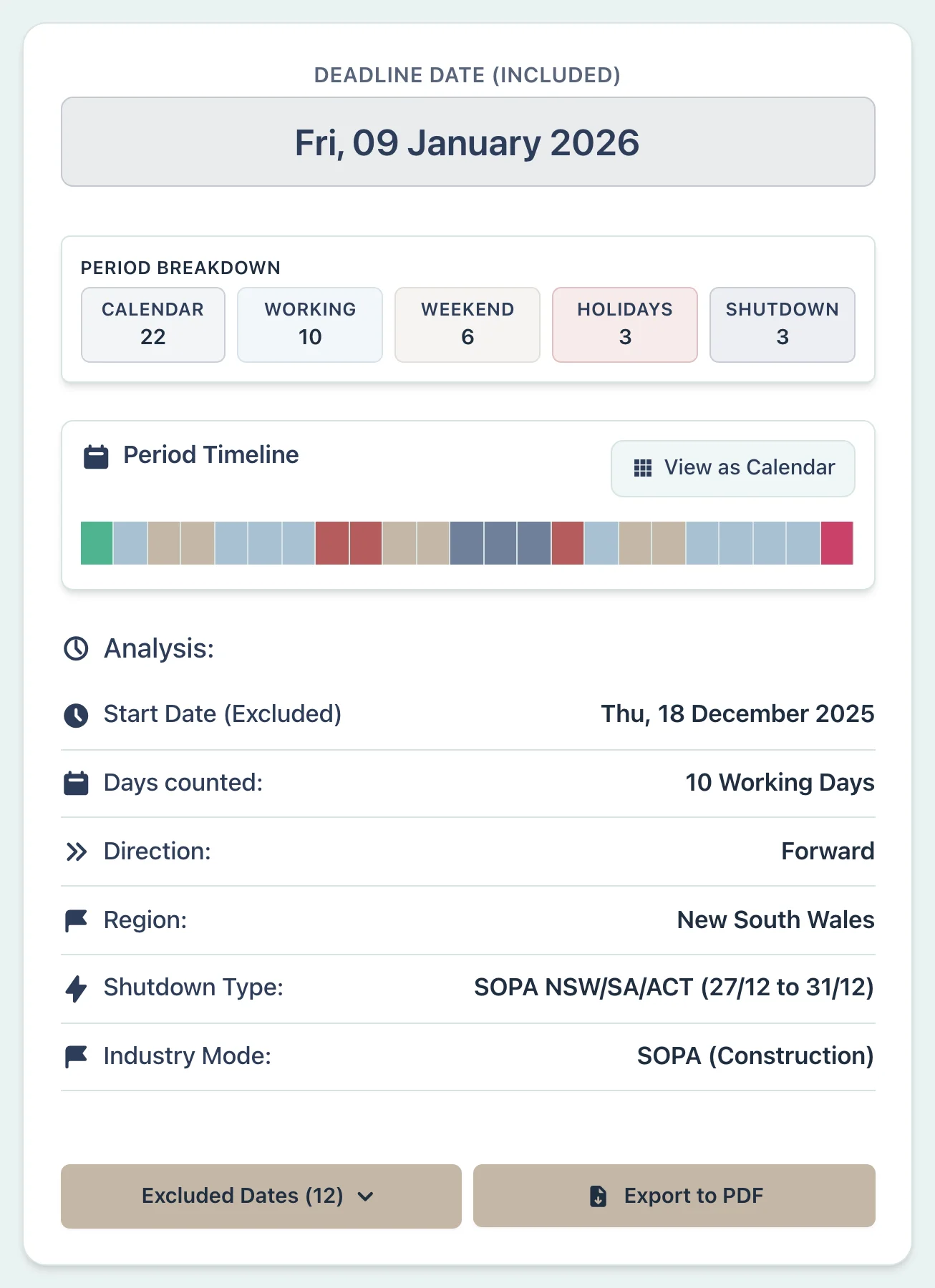
Task: Toggle the SHUTDOWN 3 stat card
Action: 782,324
